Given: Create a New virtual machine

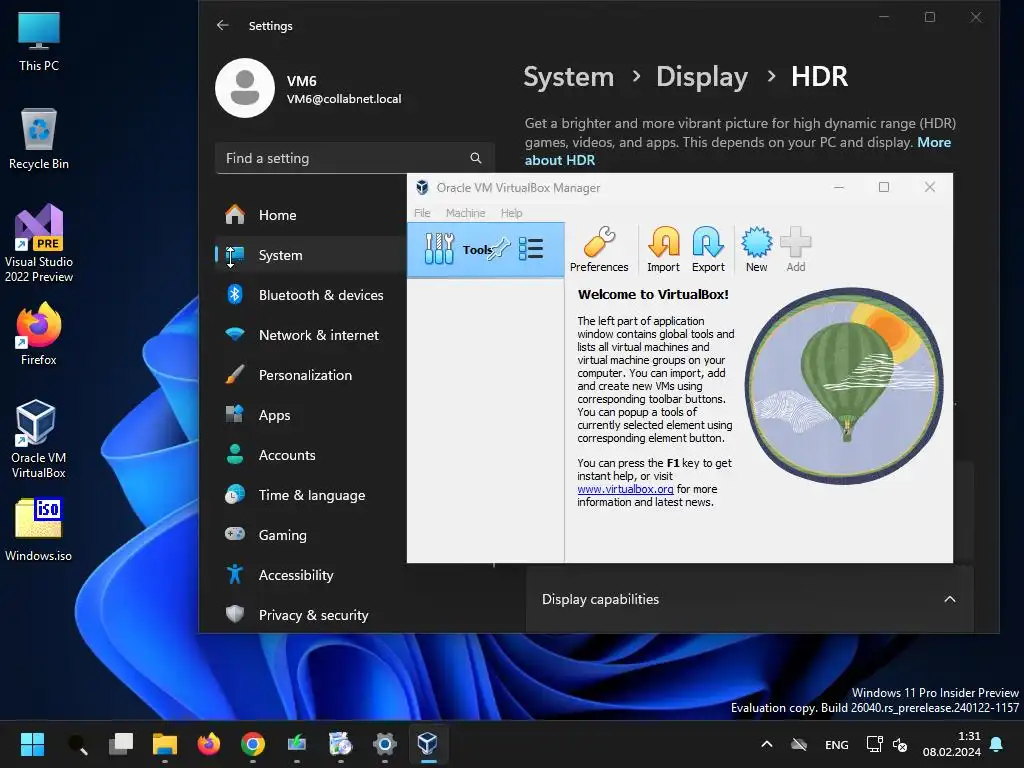Looking at the screenshot, I should [756, 249].
